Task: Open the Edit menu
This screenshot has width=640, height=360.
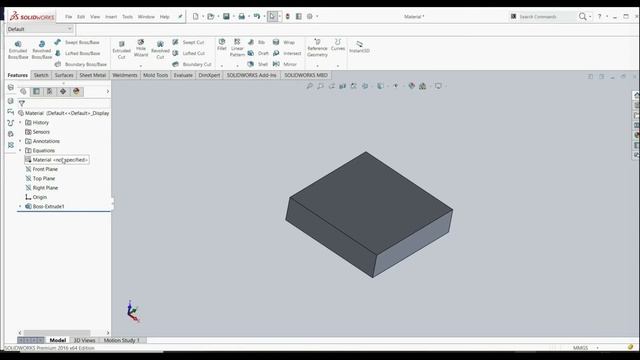Action: pyautogui.click(x=81, y=17)
